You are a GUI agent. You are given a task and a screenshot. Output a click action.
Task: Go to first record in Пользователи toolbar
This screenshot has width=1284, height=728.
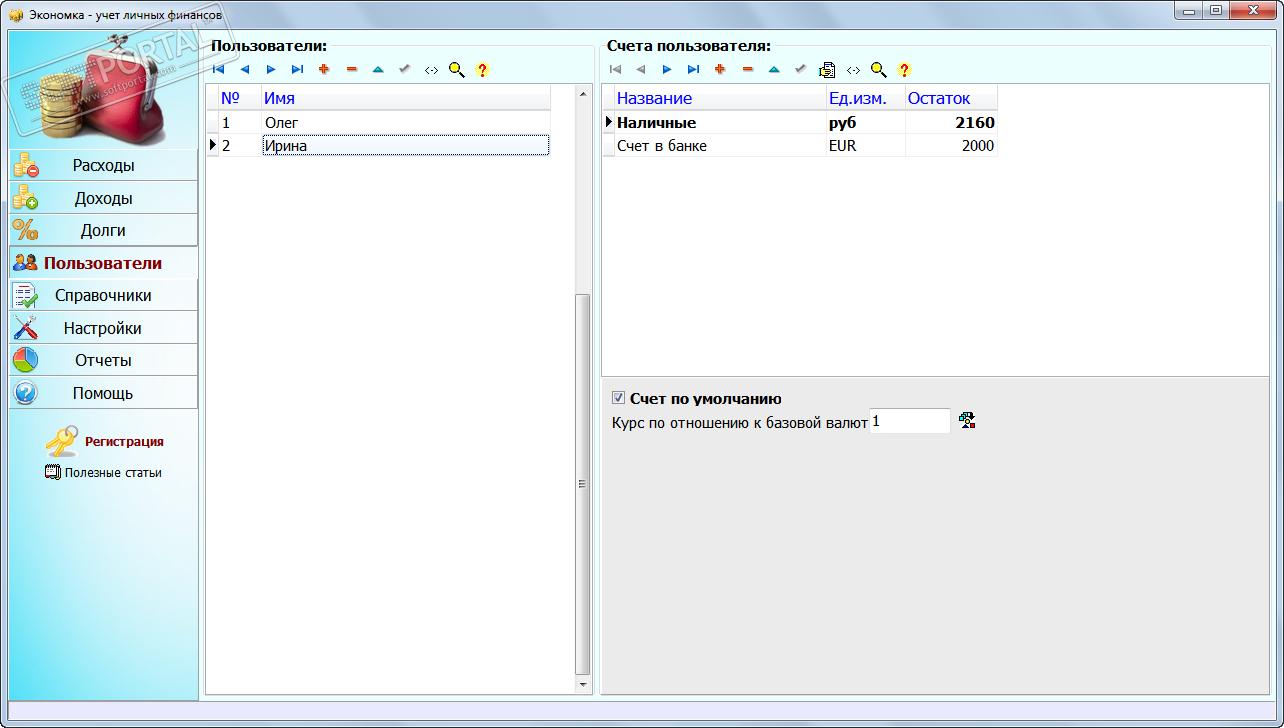click(219, 70)
